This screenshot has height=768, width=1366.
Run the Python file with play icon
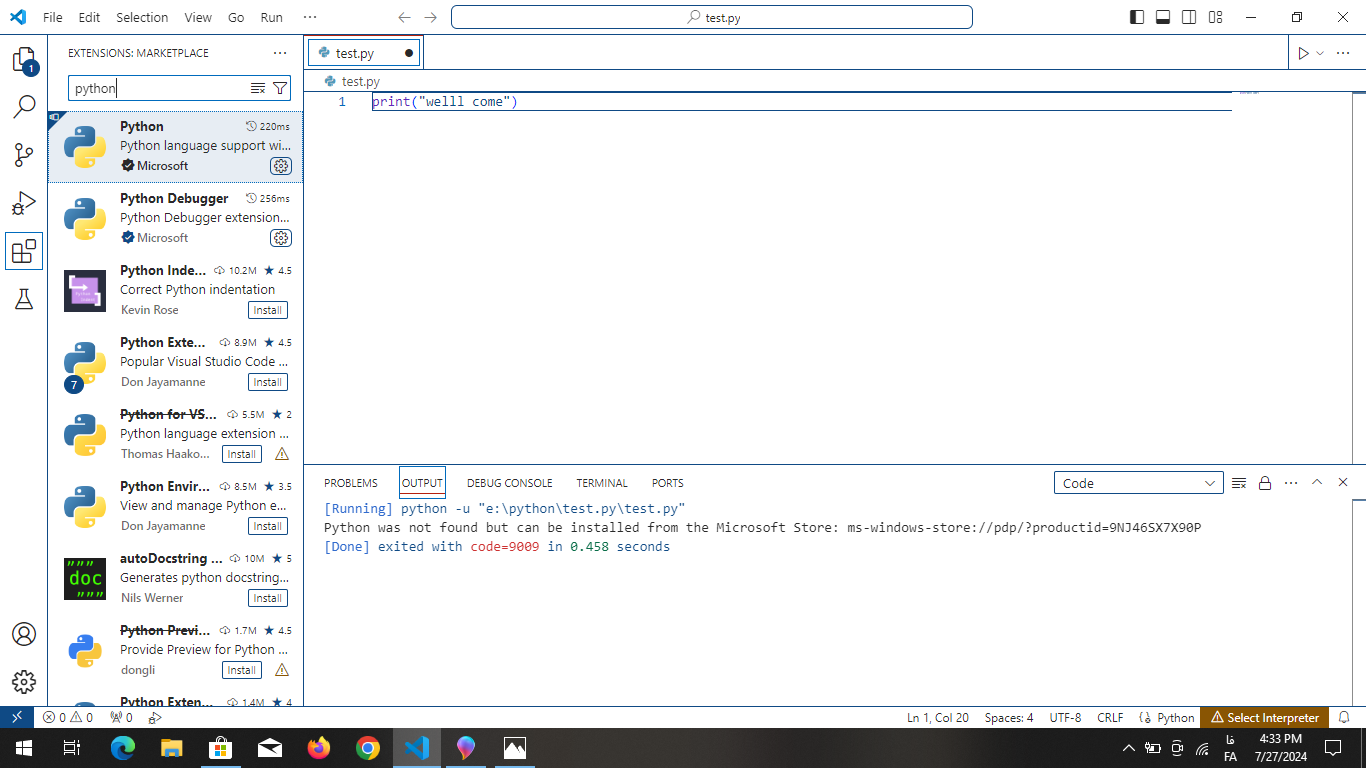pos(1303,53)
